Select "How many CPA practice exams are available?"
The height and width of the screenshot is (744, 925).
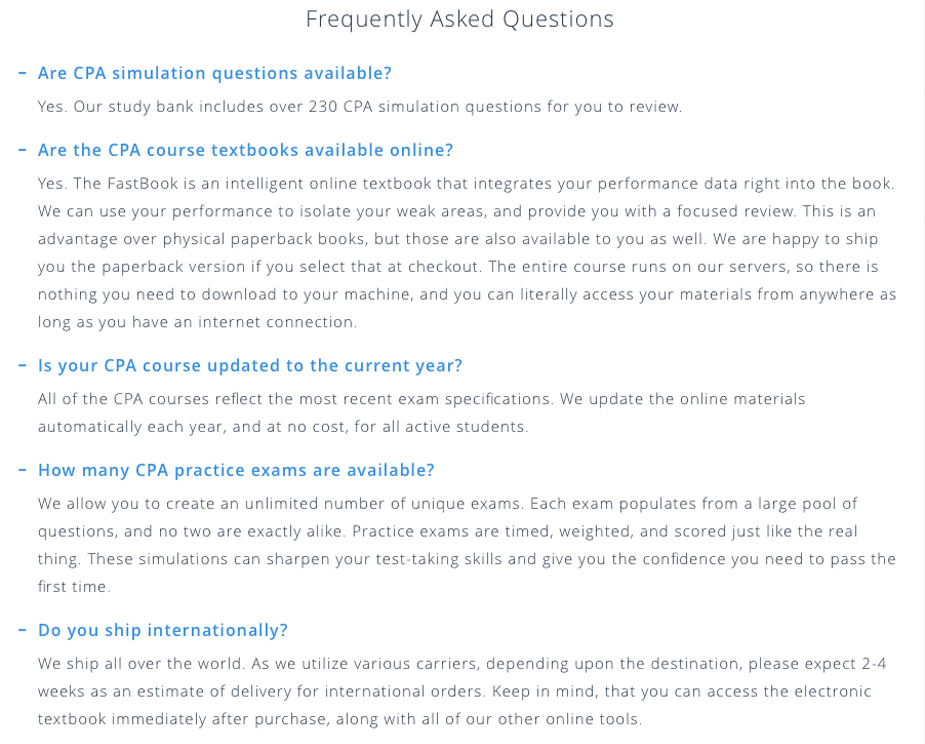pyautogui.click(x=236, y=470)
